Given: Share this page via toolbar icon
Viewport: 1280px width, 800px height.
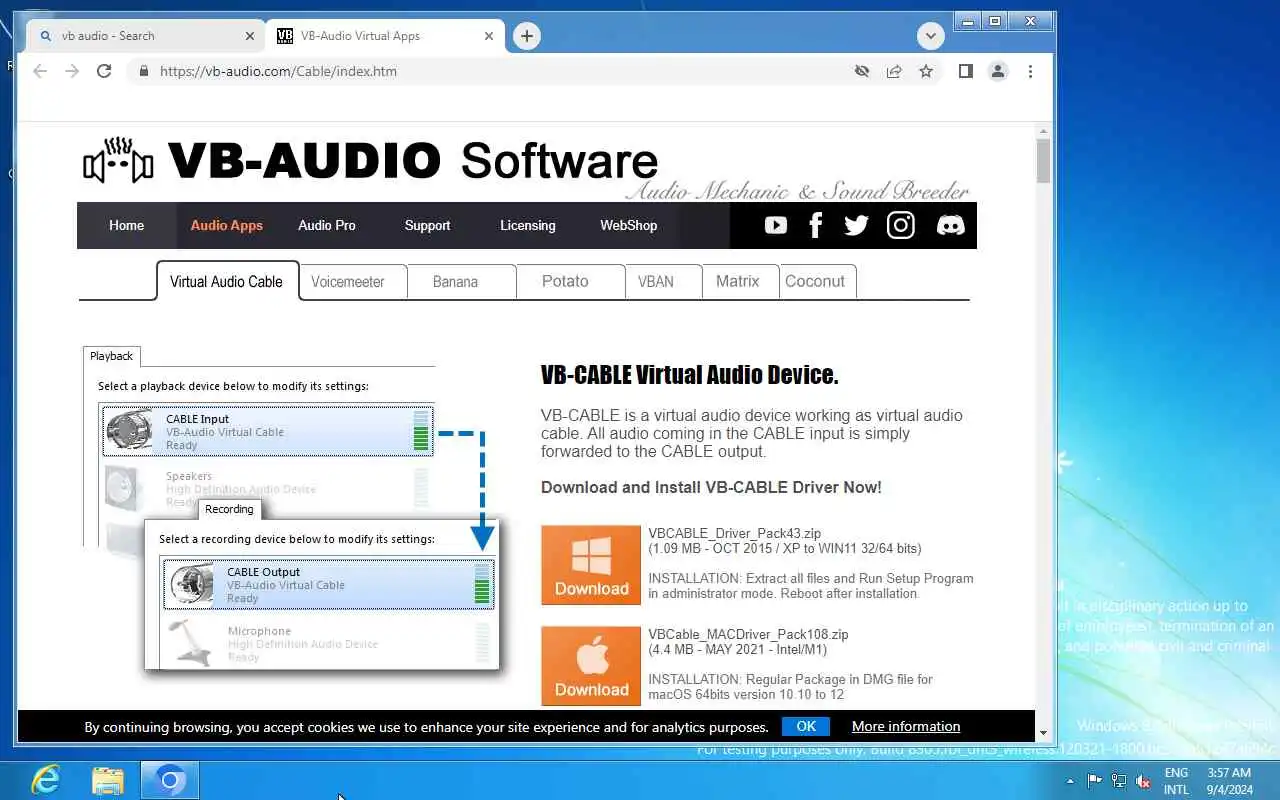Looking at the screenshot, I should pyautogui.click(x=894, y=71).
